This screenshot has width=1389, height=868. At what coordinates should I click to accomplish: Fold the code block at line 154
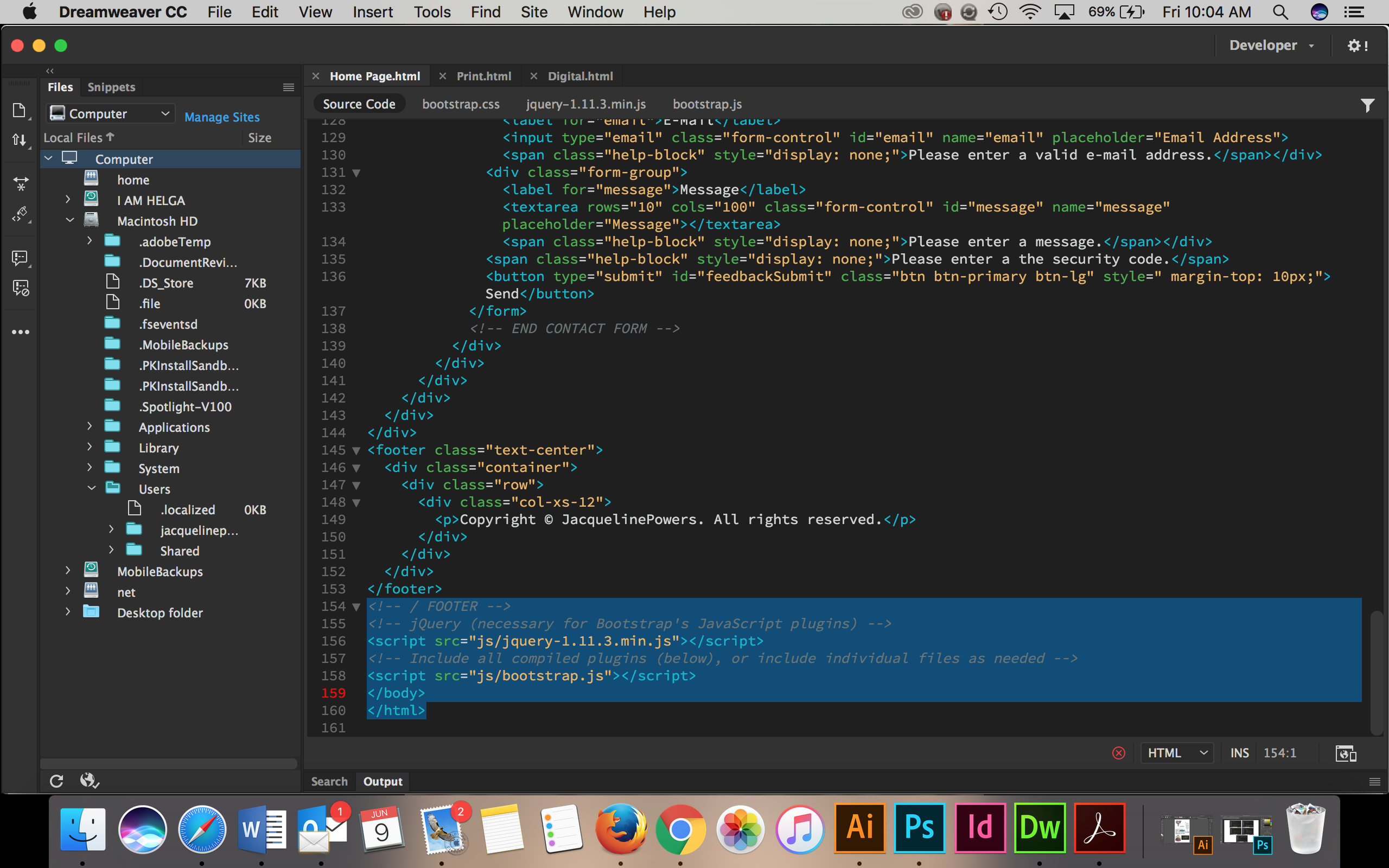[x=356, y=607]
